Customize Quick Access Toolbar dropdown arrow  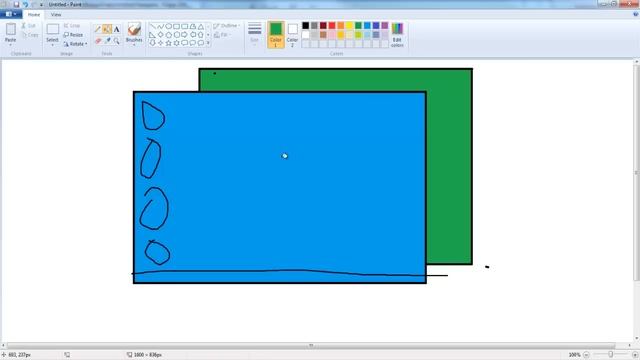click(x=41, y=4)
